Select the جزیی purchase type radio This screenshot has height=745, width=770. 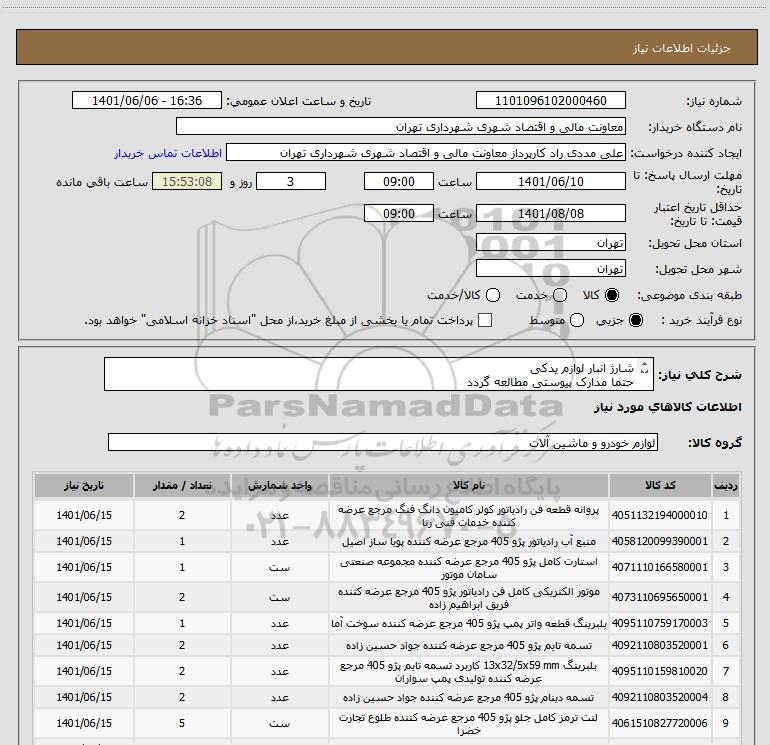click(636, 320)
